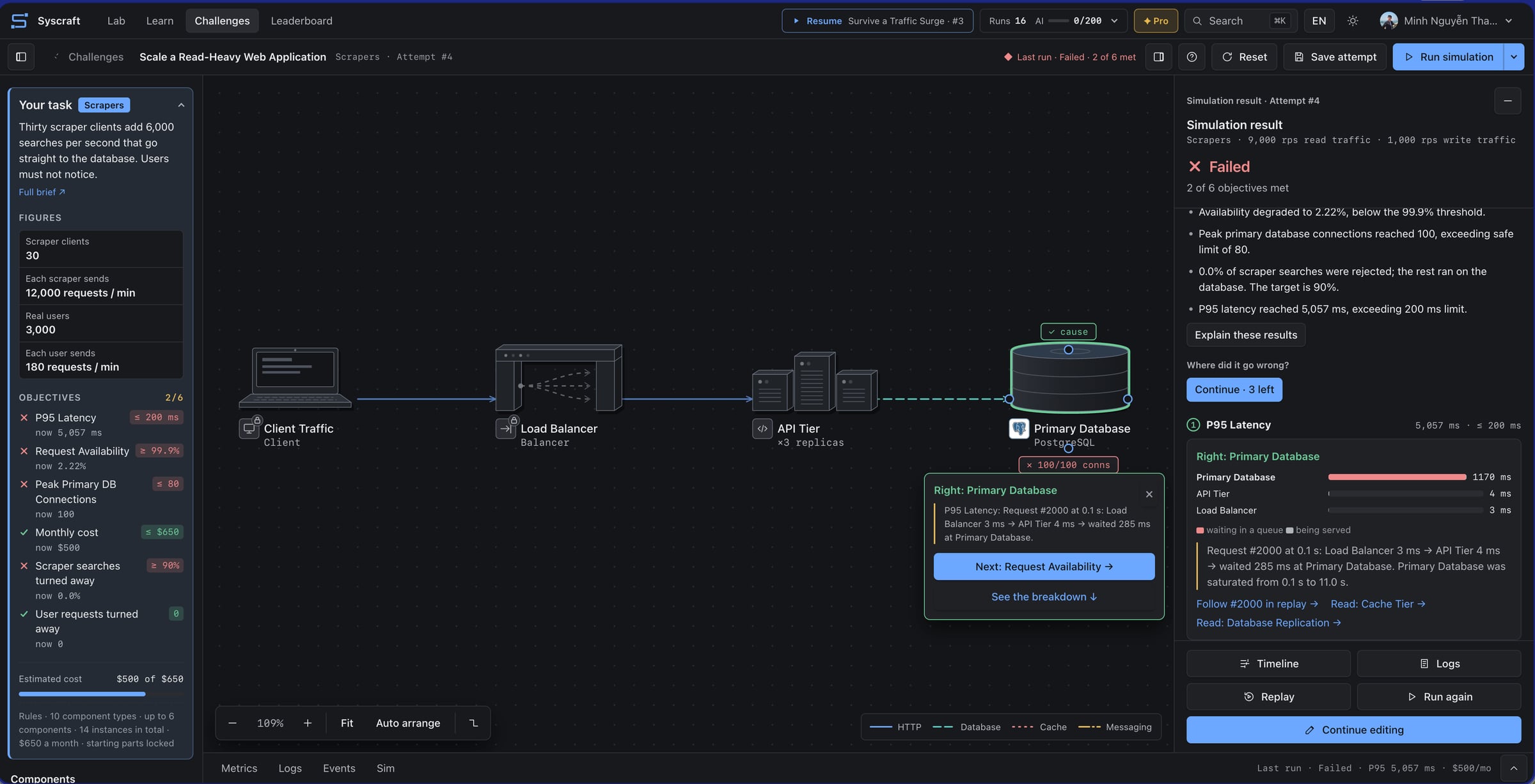The image size is (1535, 784).
Task: Collapse the Your task panel
Action: [x=181, y=105]
